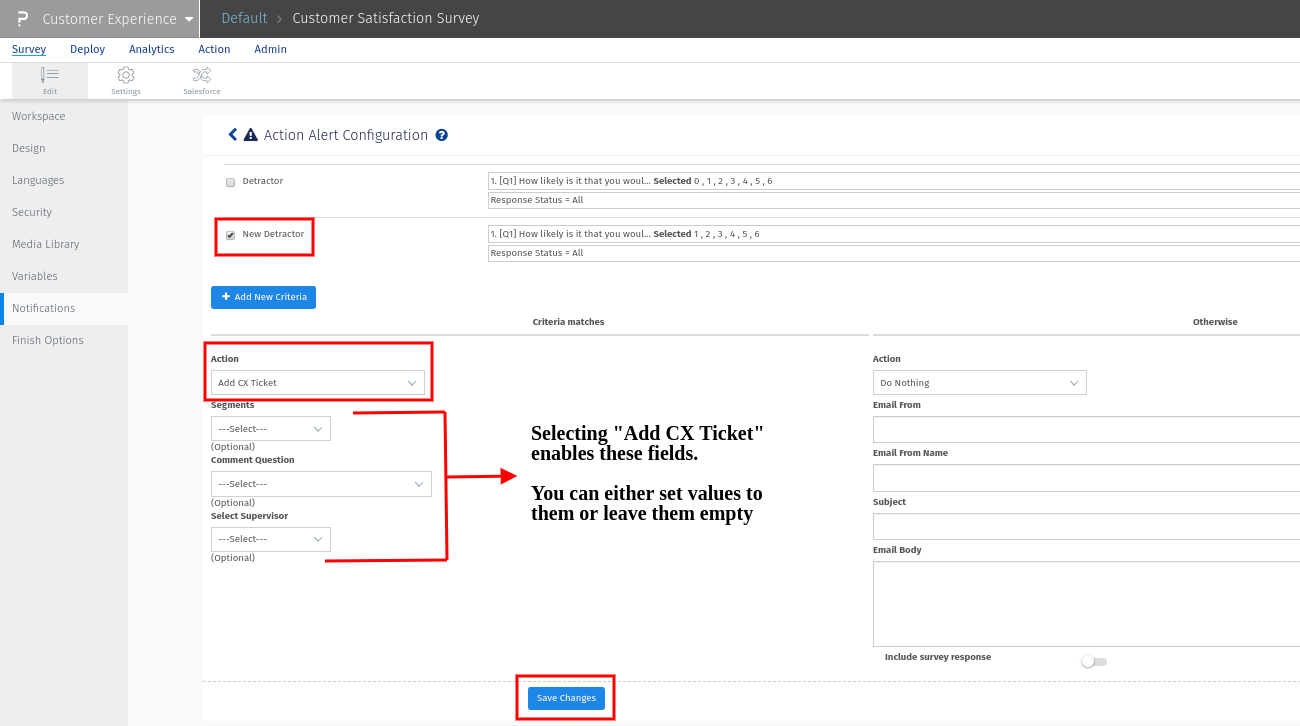Click the QuestionPro logo icon
The width and height of the screenshot is (1300, 726).
click(x=22, y=19)
